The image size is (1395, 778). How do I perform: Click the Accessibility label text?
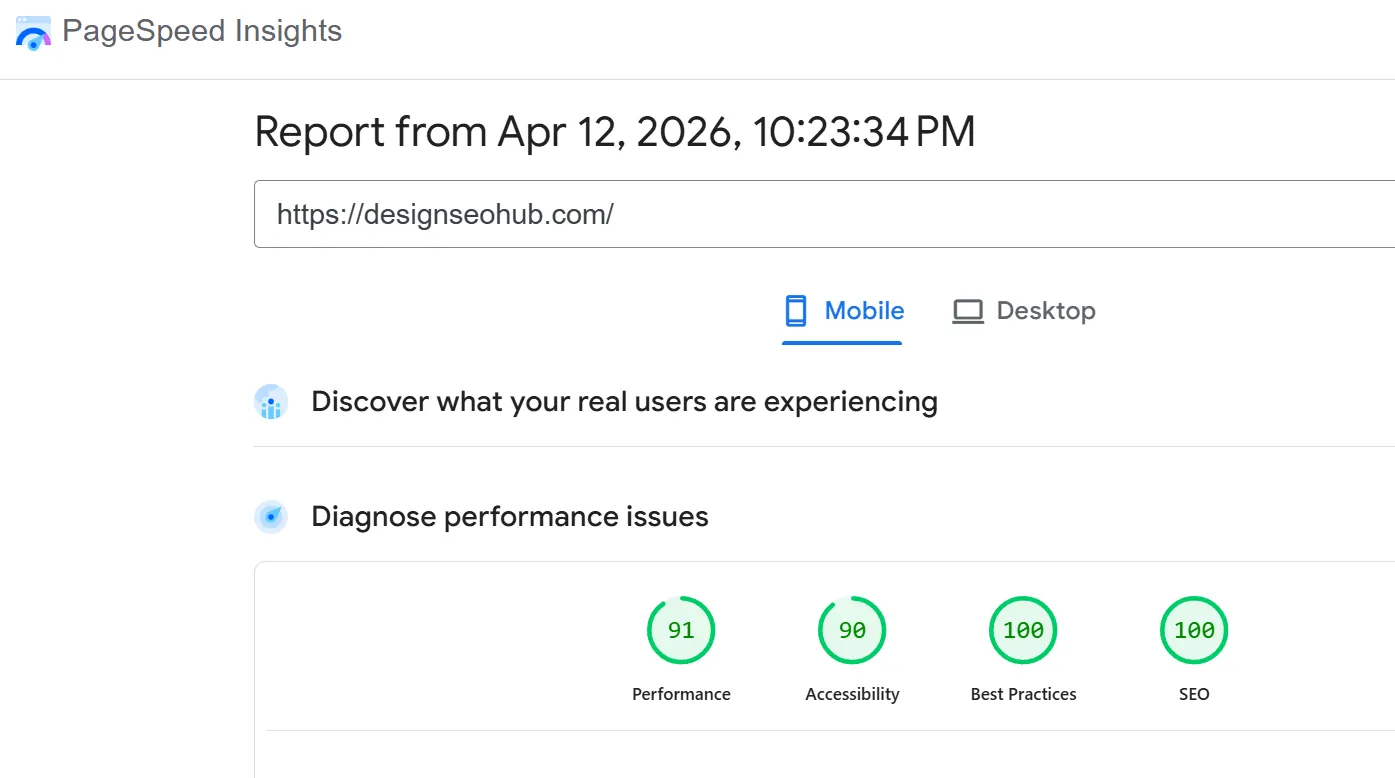(852, 694)
